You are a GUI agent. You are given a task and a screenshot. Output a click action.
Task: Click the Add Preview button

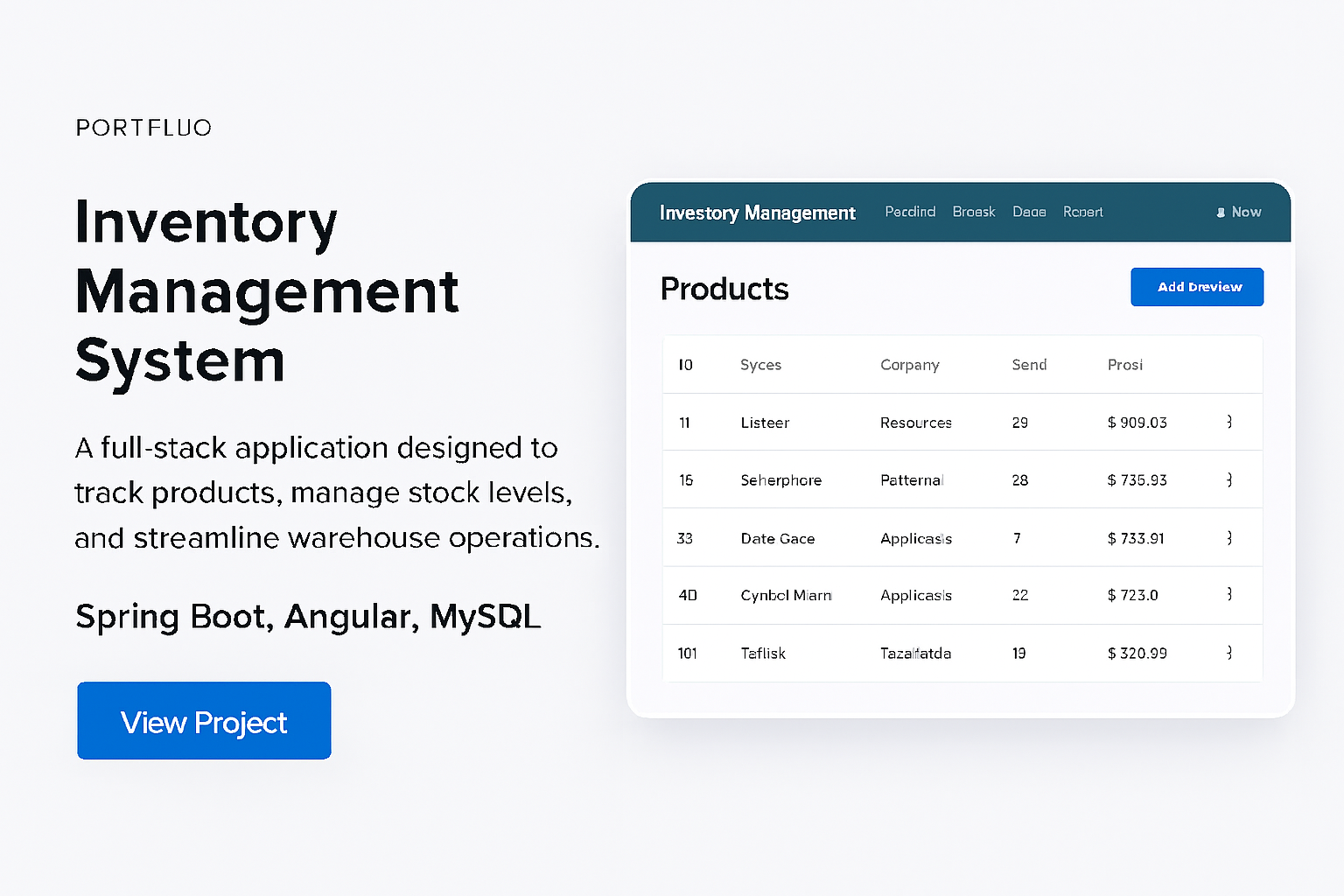1197,287
